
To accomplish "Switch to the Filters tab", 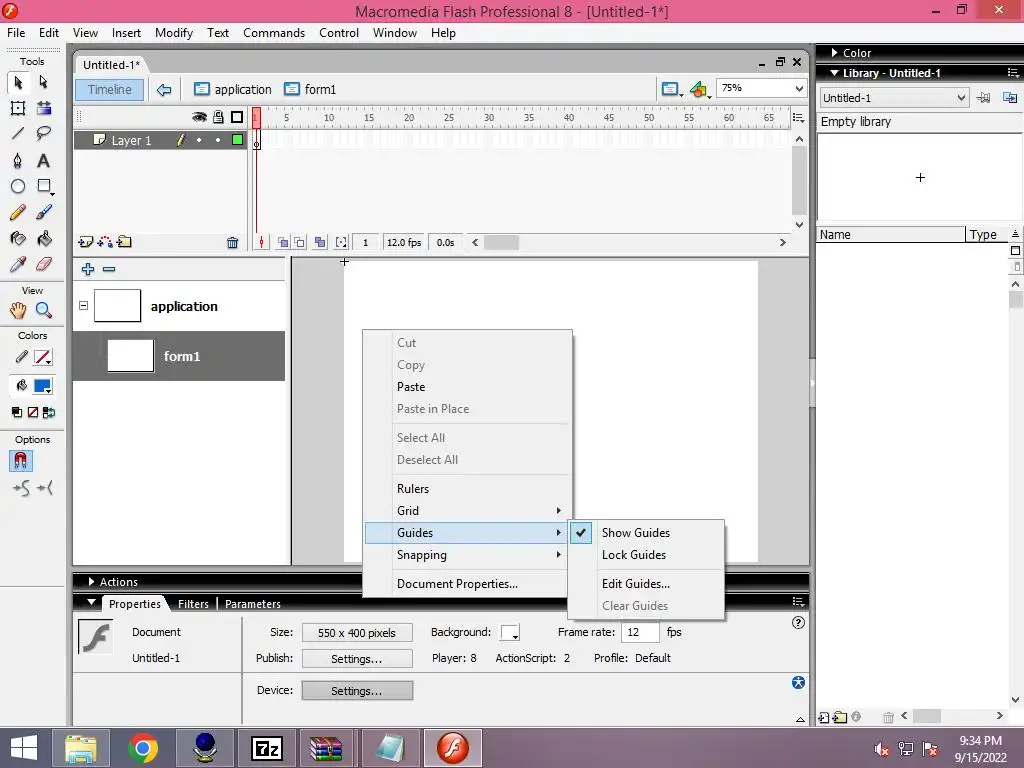I will pyautogui.click(x=193, y=604).
